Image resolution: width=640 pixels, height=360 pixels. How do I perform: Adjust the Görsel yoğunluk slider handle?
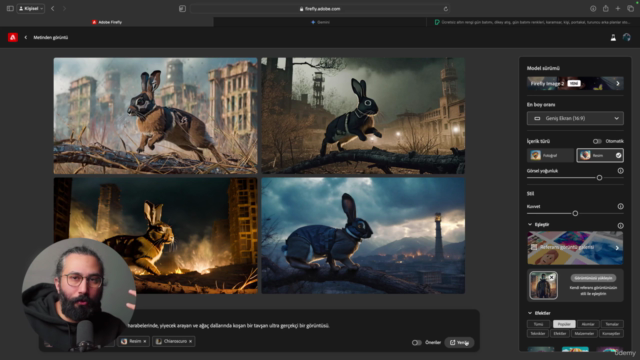pyautogui.click(x=599, y=178)
